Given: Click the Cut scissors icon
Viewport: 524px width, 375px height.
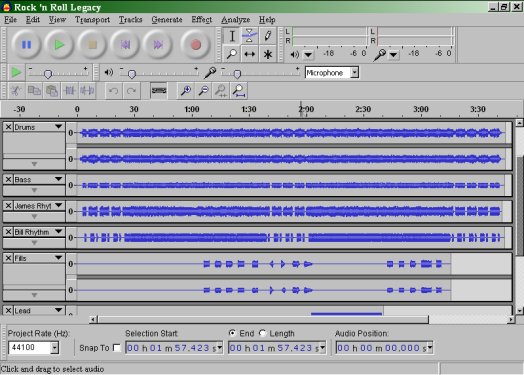Looking at the screenshot, I should [16, 91].
